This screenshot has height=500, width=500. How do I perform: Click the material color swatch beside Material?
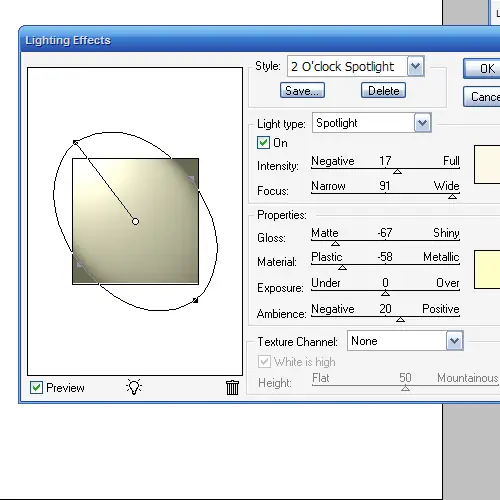(487, 269)
